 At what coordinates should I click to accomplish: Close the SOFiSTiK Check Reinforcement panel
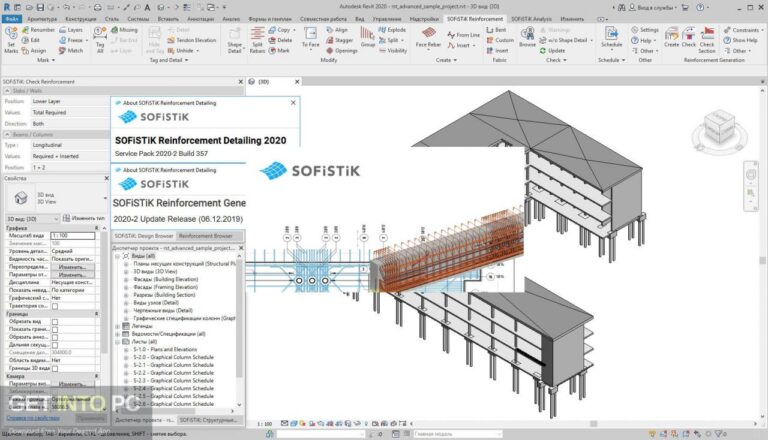240,82
